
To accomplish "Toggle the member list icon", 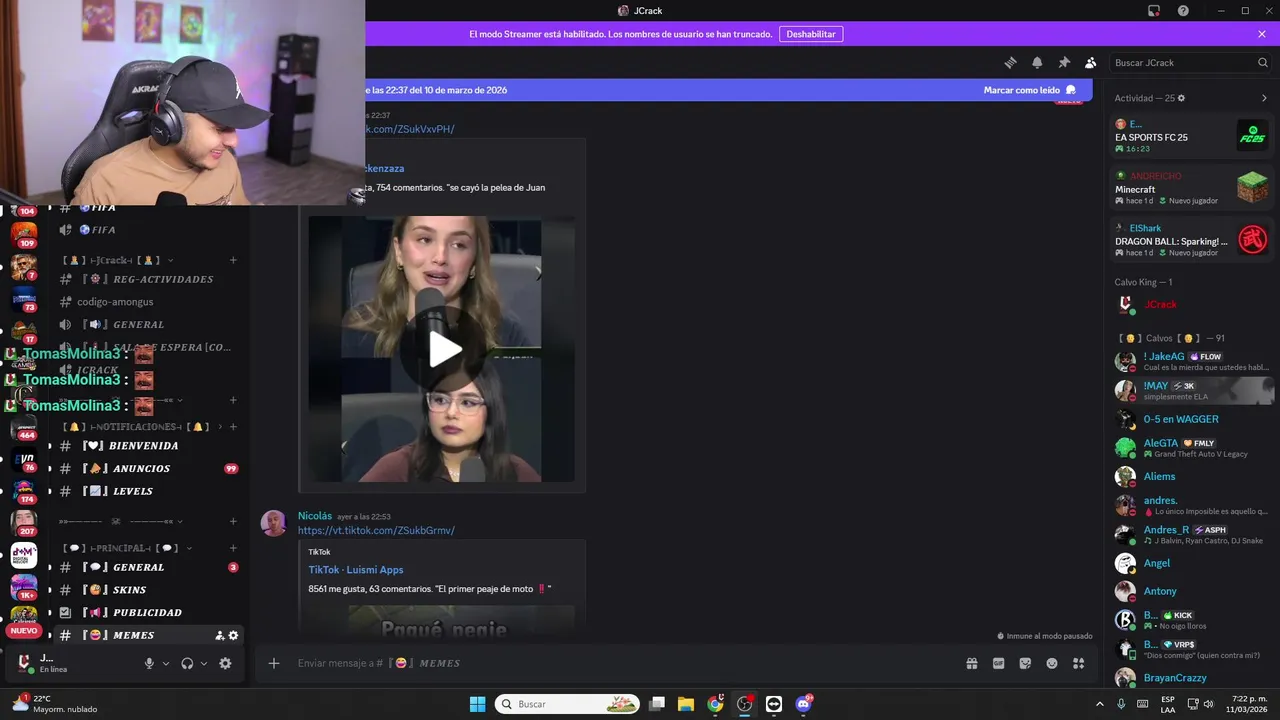I will pos(1091,62).
